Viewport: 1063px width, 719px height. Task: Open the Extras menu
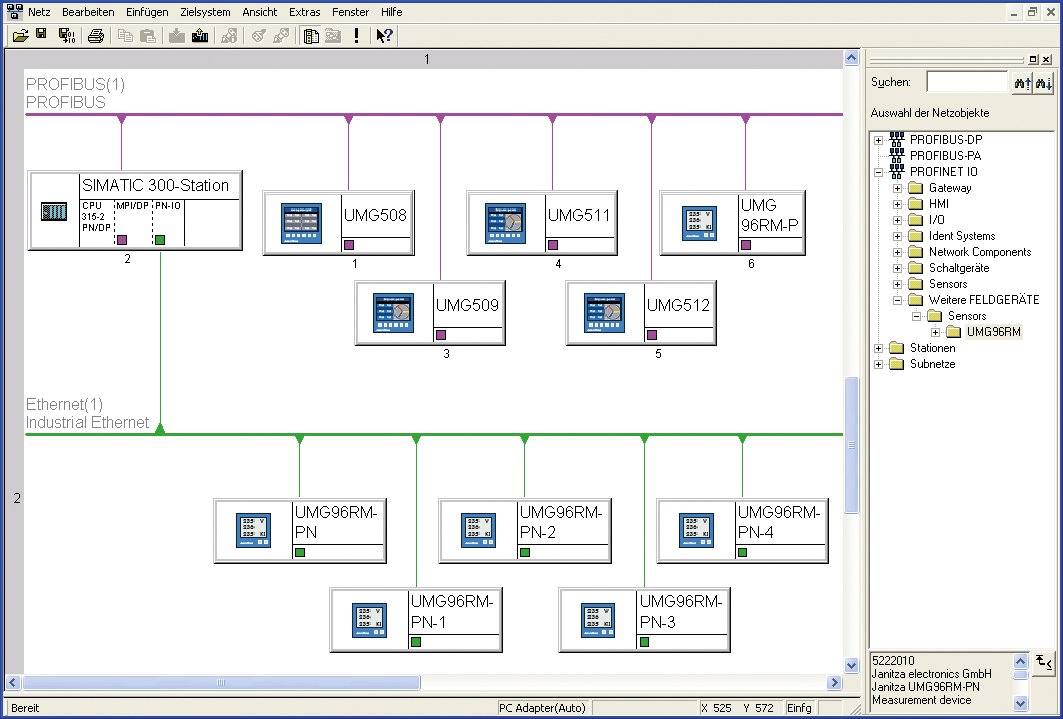[x=305, y=12]
